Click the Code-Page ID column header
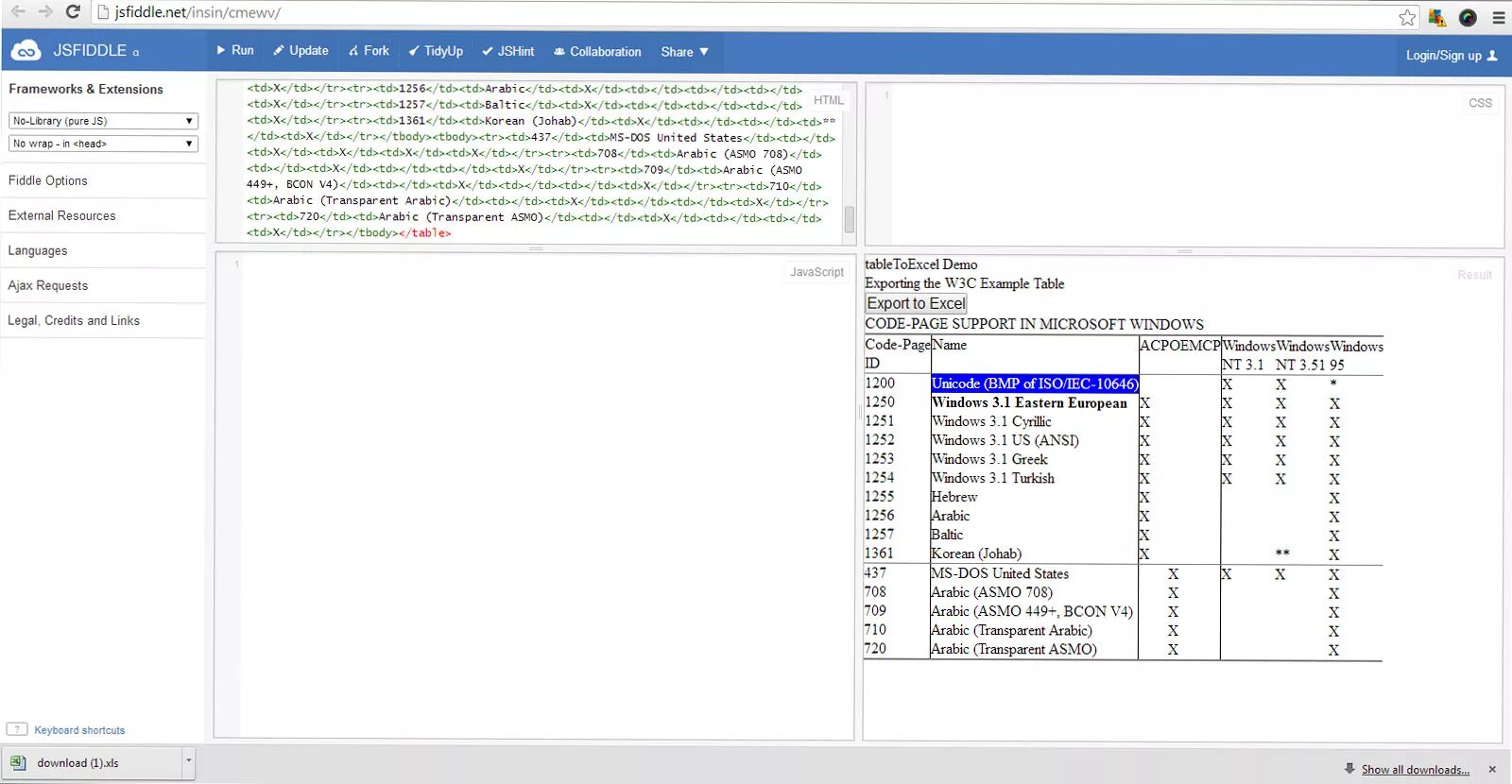 point(898,354)
